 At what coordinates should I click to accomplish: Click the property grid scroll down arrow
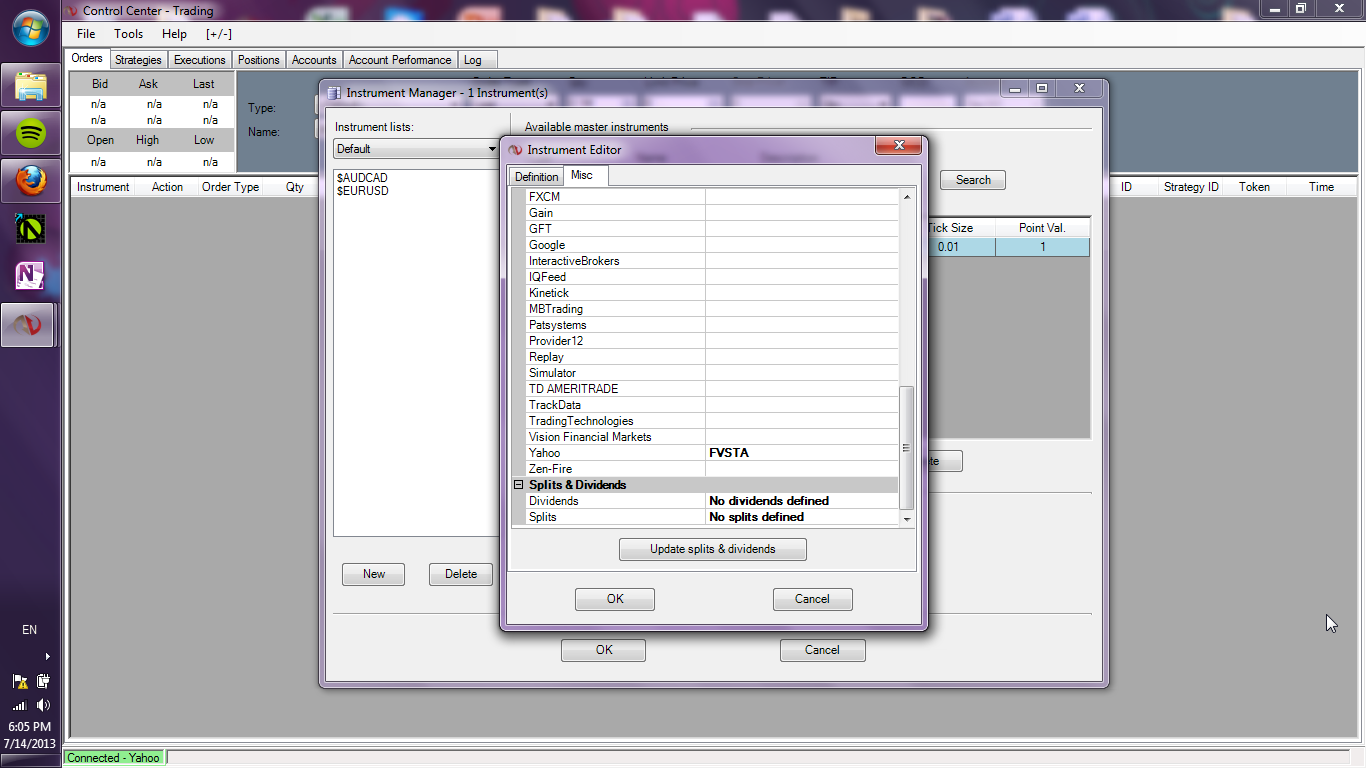click(907, 519)
